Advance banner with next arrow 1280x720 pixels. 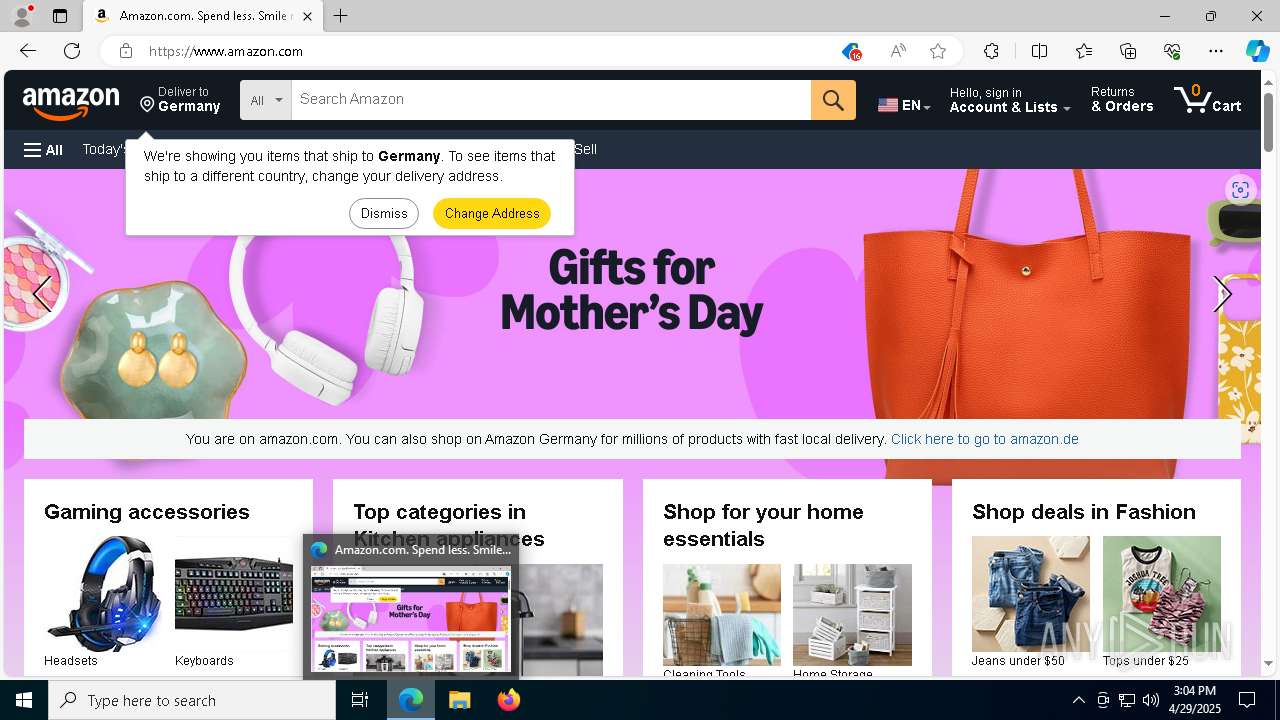point(1222,294)
